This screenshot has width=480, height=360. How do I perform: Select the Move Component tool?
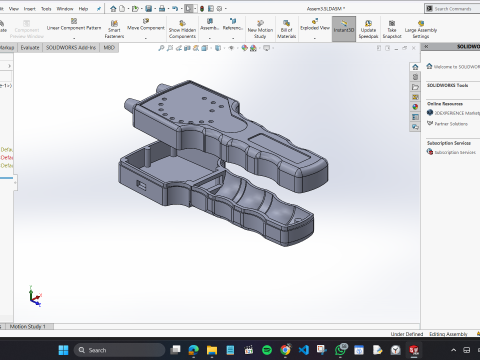[146, 25]
